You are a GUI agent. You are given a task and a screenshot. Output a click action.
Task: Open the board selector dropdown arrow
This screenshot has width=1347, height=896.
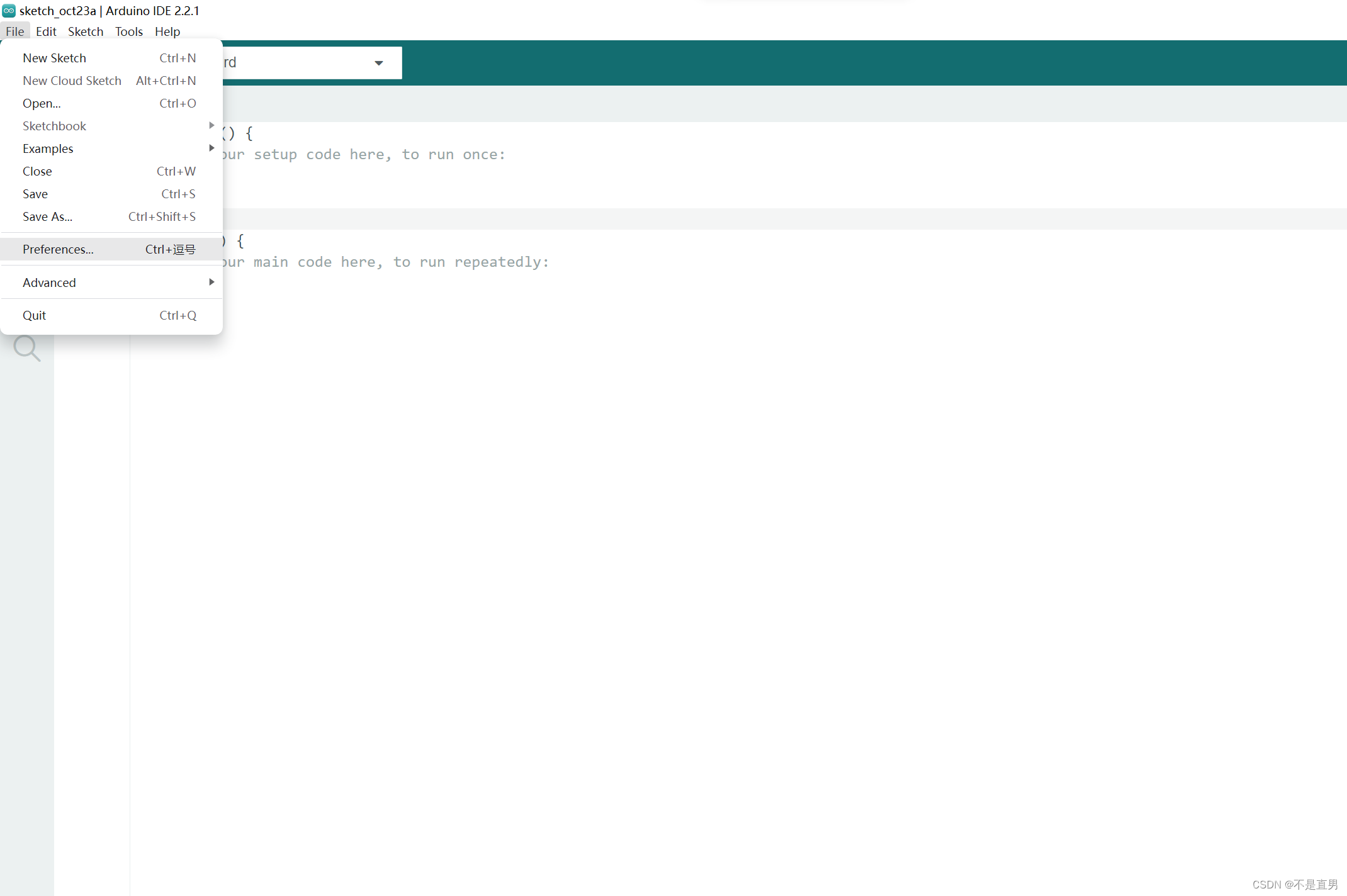click(379, 63)
